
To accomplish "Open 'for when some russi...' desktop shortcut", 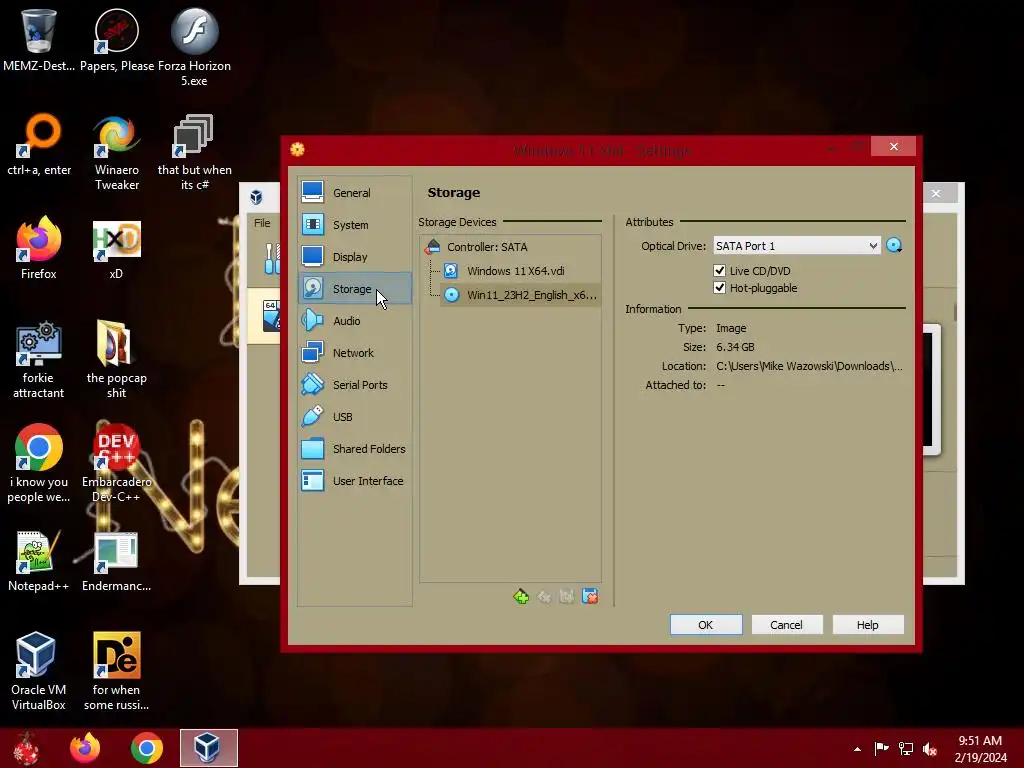I will coord(117,671).
